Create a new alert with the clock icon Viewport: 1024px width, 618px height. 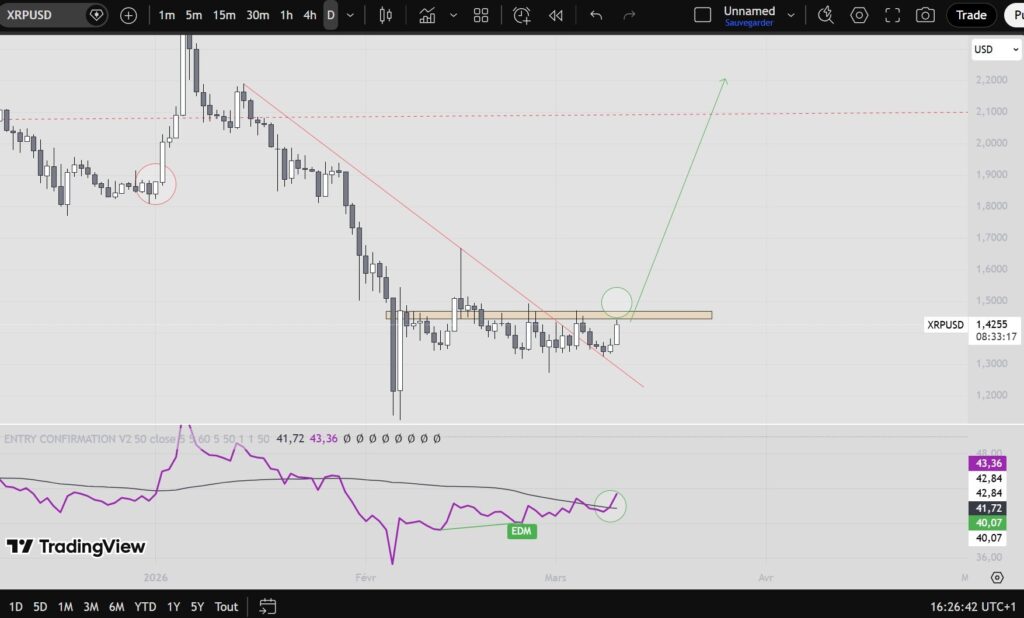pyautogui.click(x=521, y=15)
